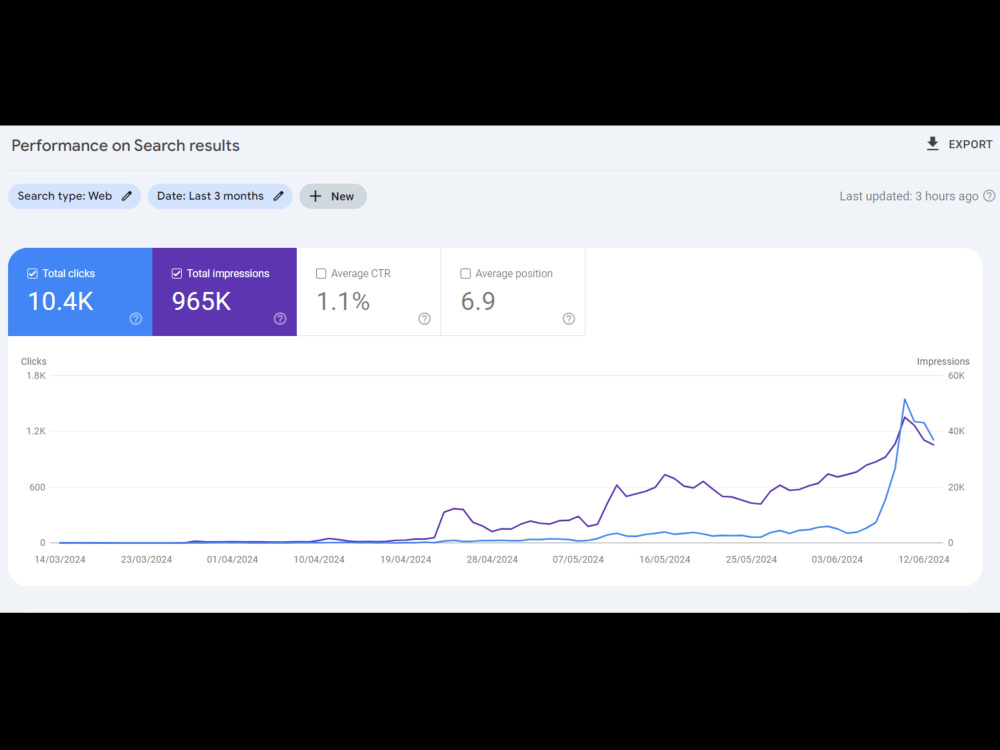Click the Clicks axis title
Image resolution: width=1000 pixels, height=750 pixels.
tap(34, 362)
